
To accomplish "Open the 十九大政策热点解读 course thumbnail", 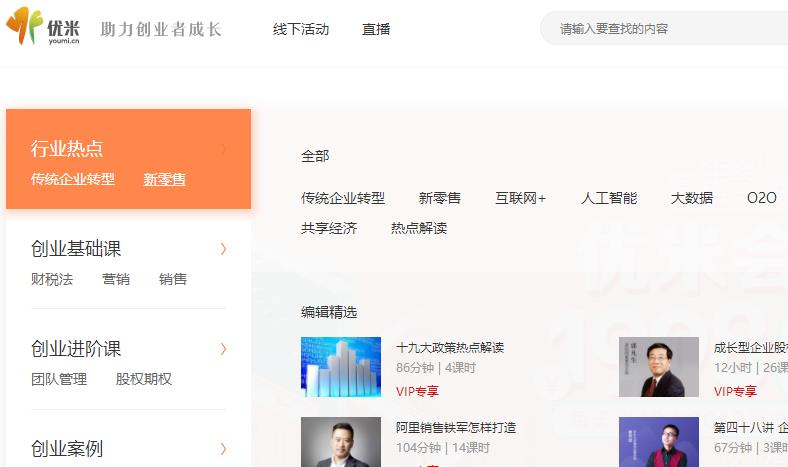I will pos(341,367).
